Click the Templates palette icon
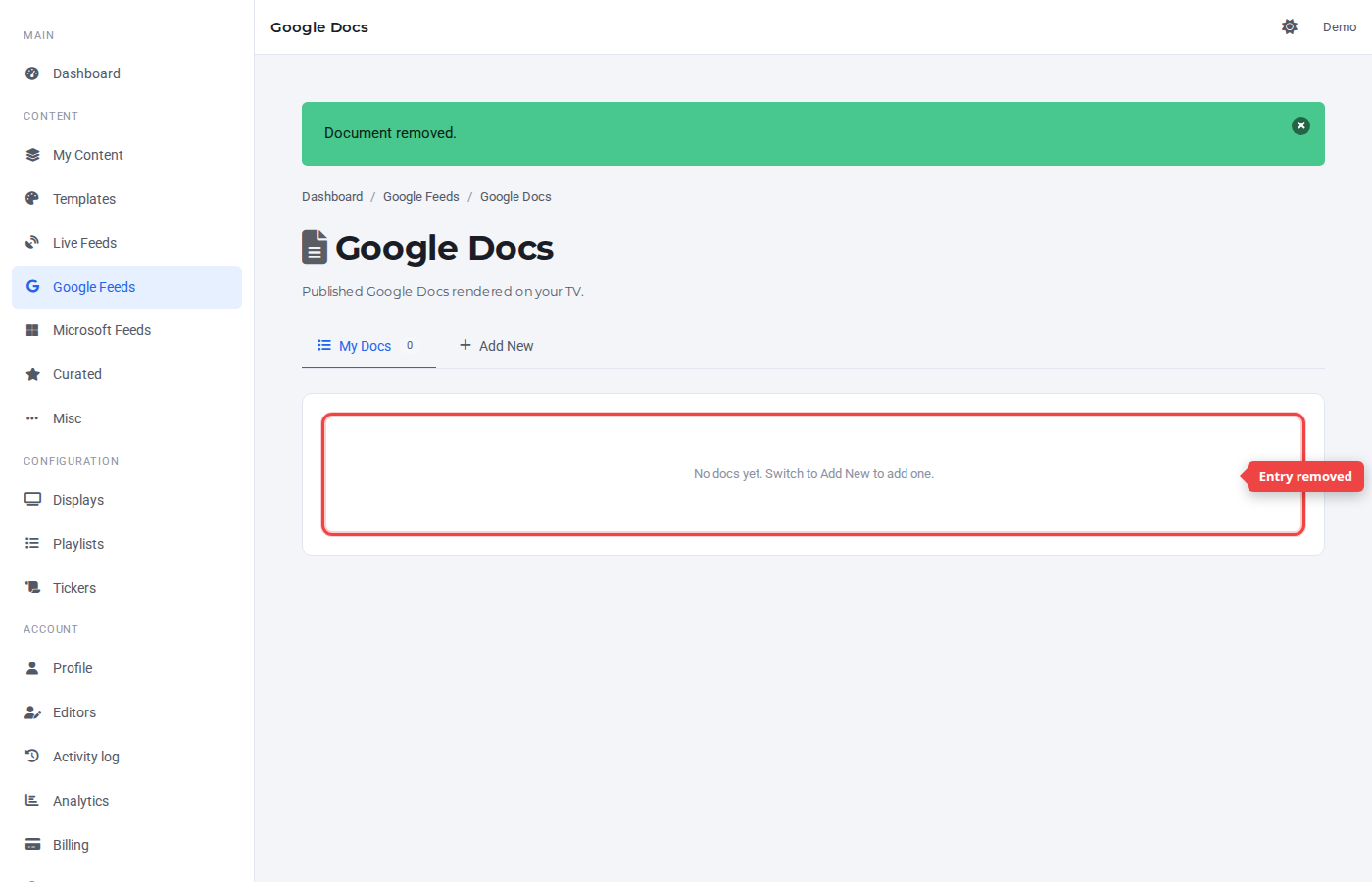This screenshot has width=1372, height=882. pos(32,199)
